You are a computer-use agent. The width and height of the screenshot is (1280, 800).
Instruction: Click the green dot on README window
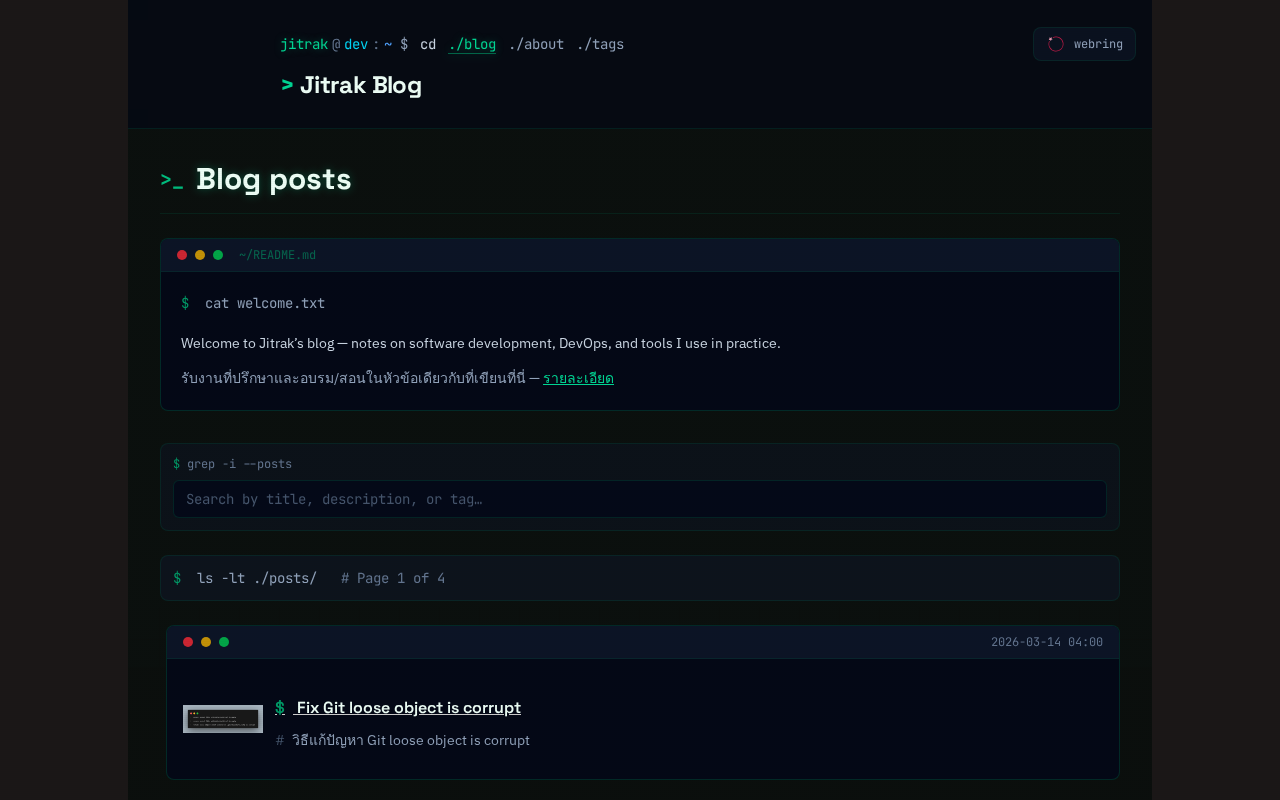click(x=218, y=255)
